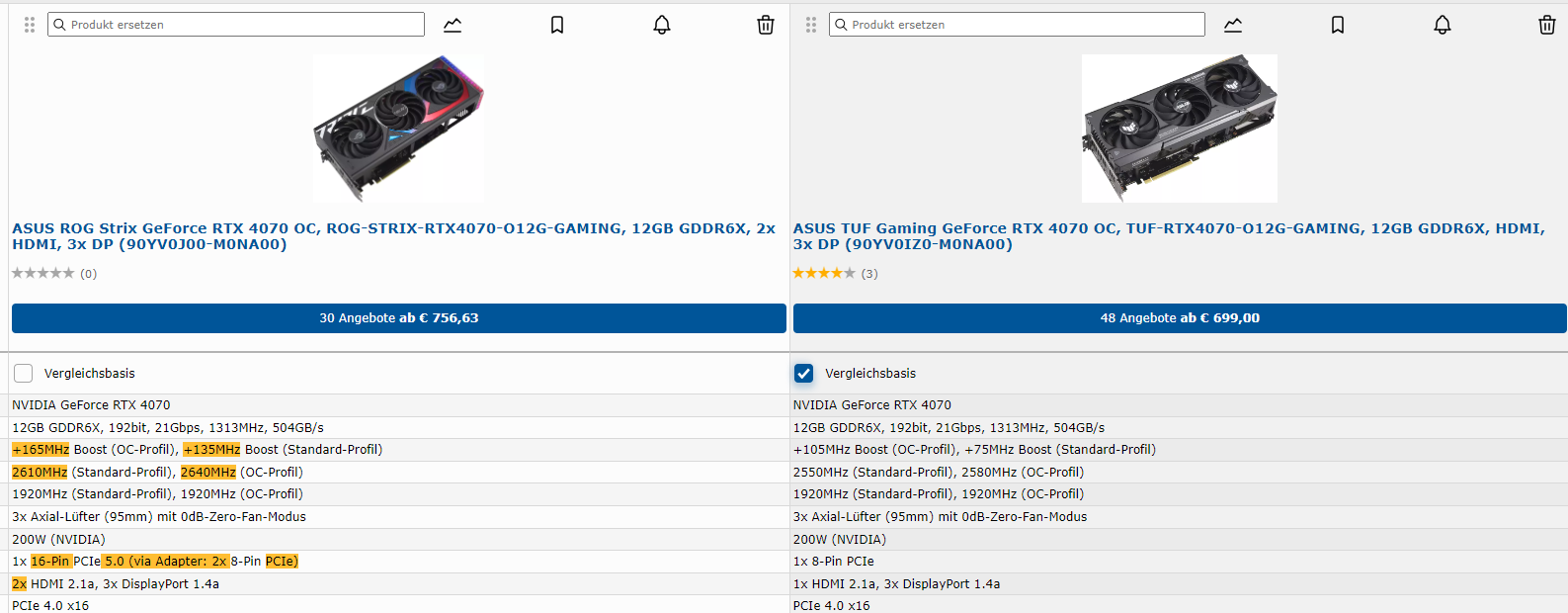1568x613 pixels.
Task: Bookmark the ROG Strix RTX 4070
Action: 557,25
